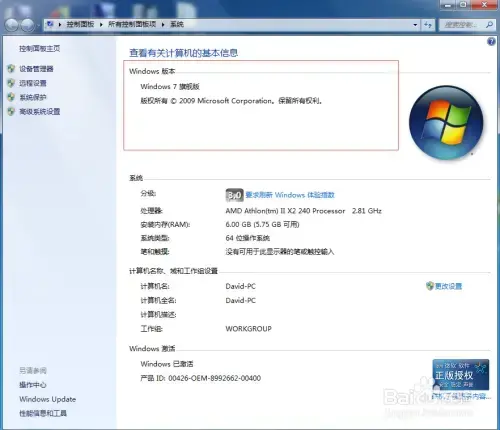Open 系统保护 link
The height and width of the screenshot is (430, 500).
pyautogui.click(x=33, y=97)
